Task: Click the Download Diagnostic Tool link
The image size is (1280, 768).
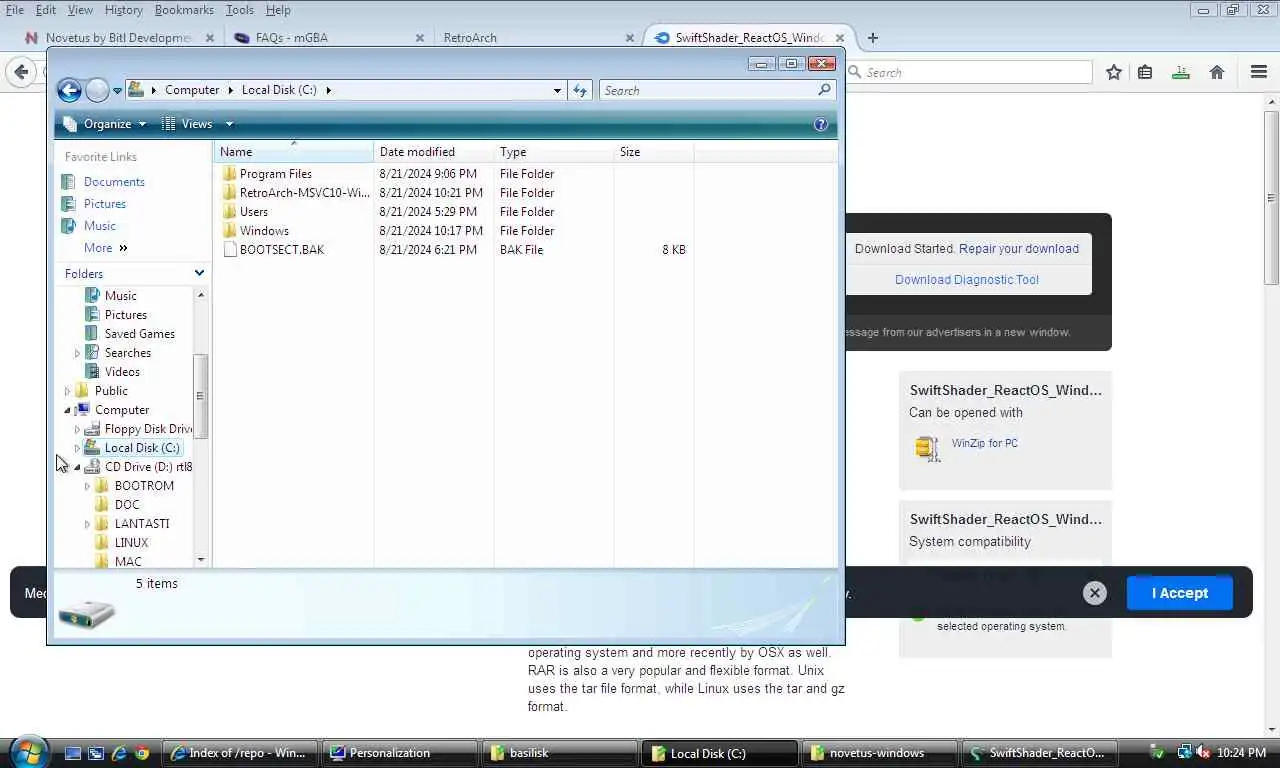Action: pyautogui.click(x=967, y=280)
